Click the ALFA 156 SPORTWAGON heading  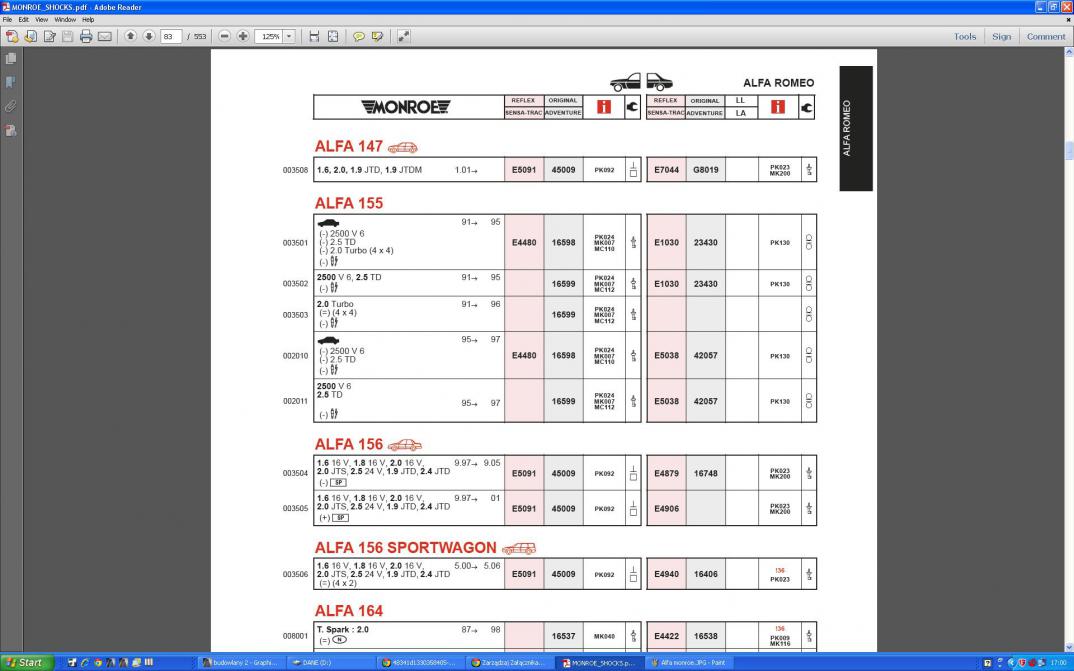click(x=405, y=548)
